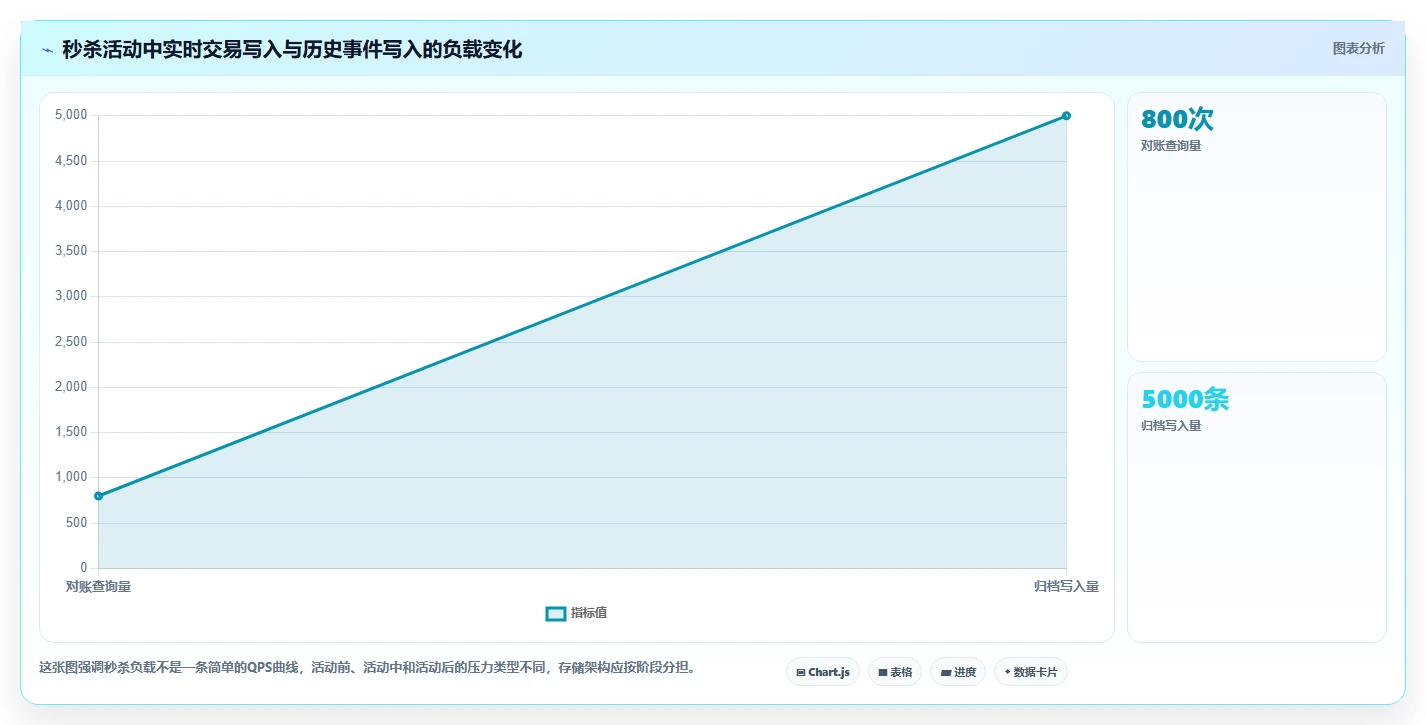The height and width of the screenshot is (725, 1426).
Task: Click the description text below chart
Action: pos(367,667)
